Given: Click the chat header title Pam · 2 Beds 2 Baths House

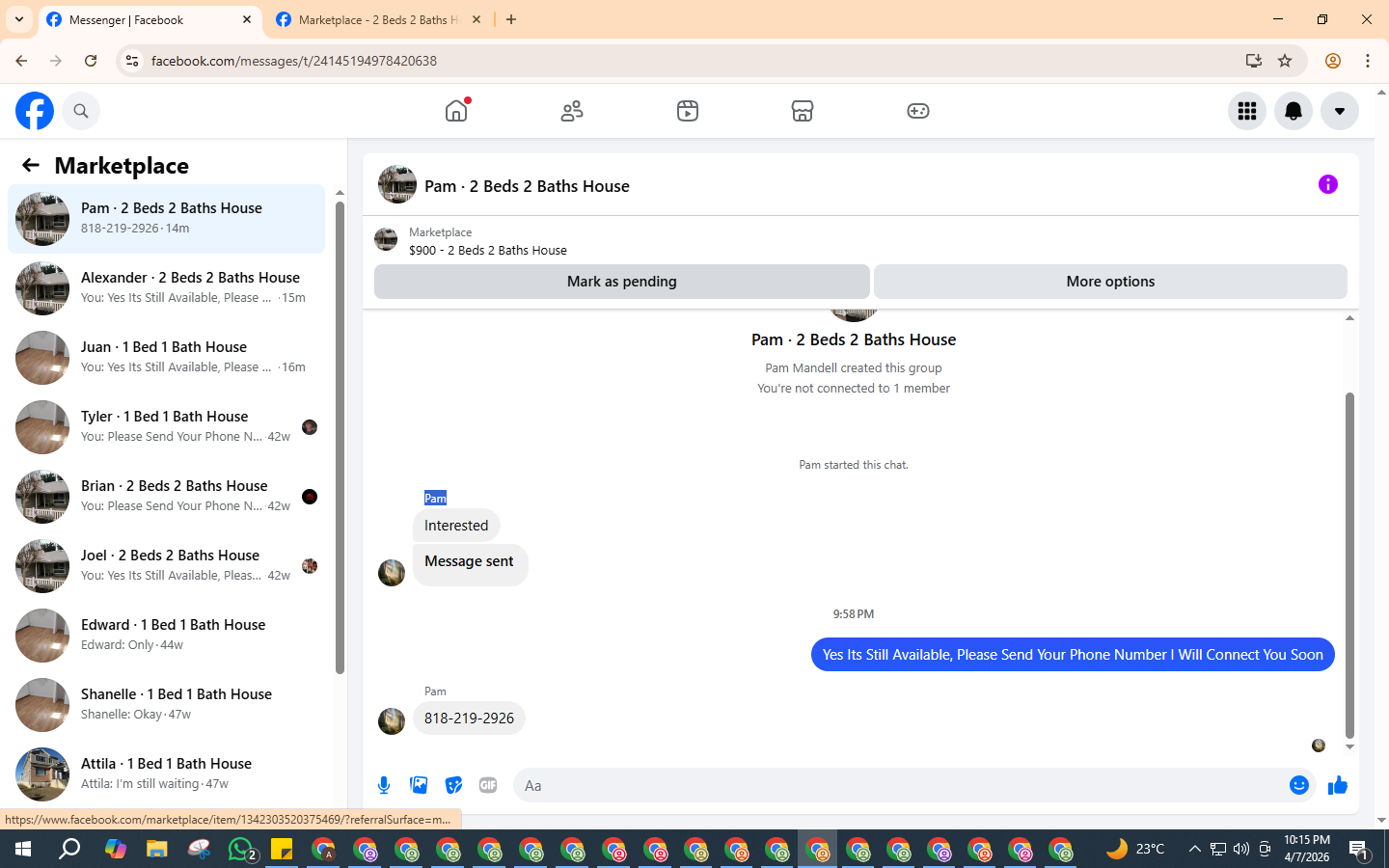Looking at the screenshot, I should tap(527, 186).
